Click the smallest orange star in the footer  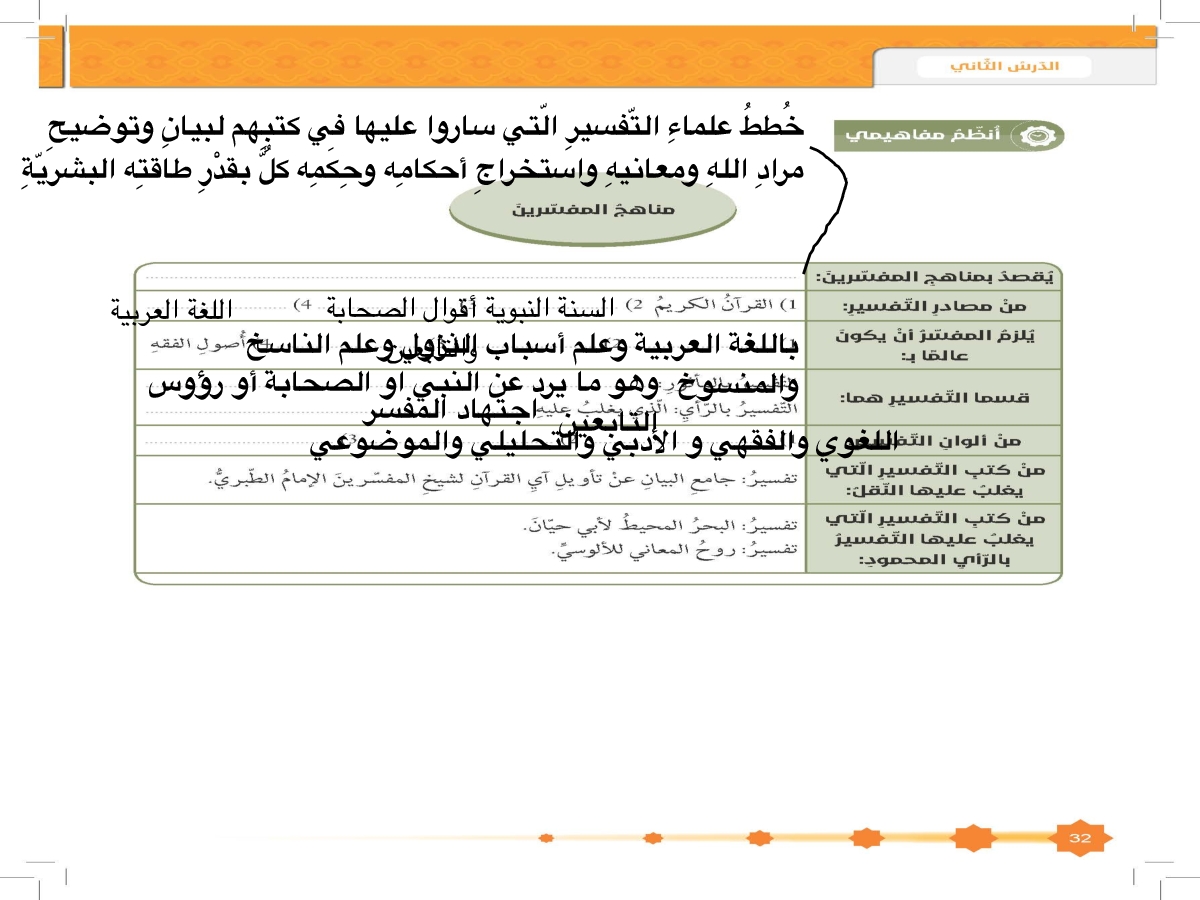click(546, 837)
